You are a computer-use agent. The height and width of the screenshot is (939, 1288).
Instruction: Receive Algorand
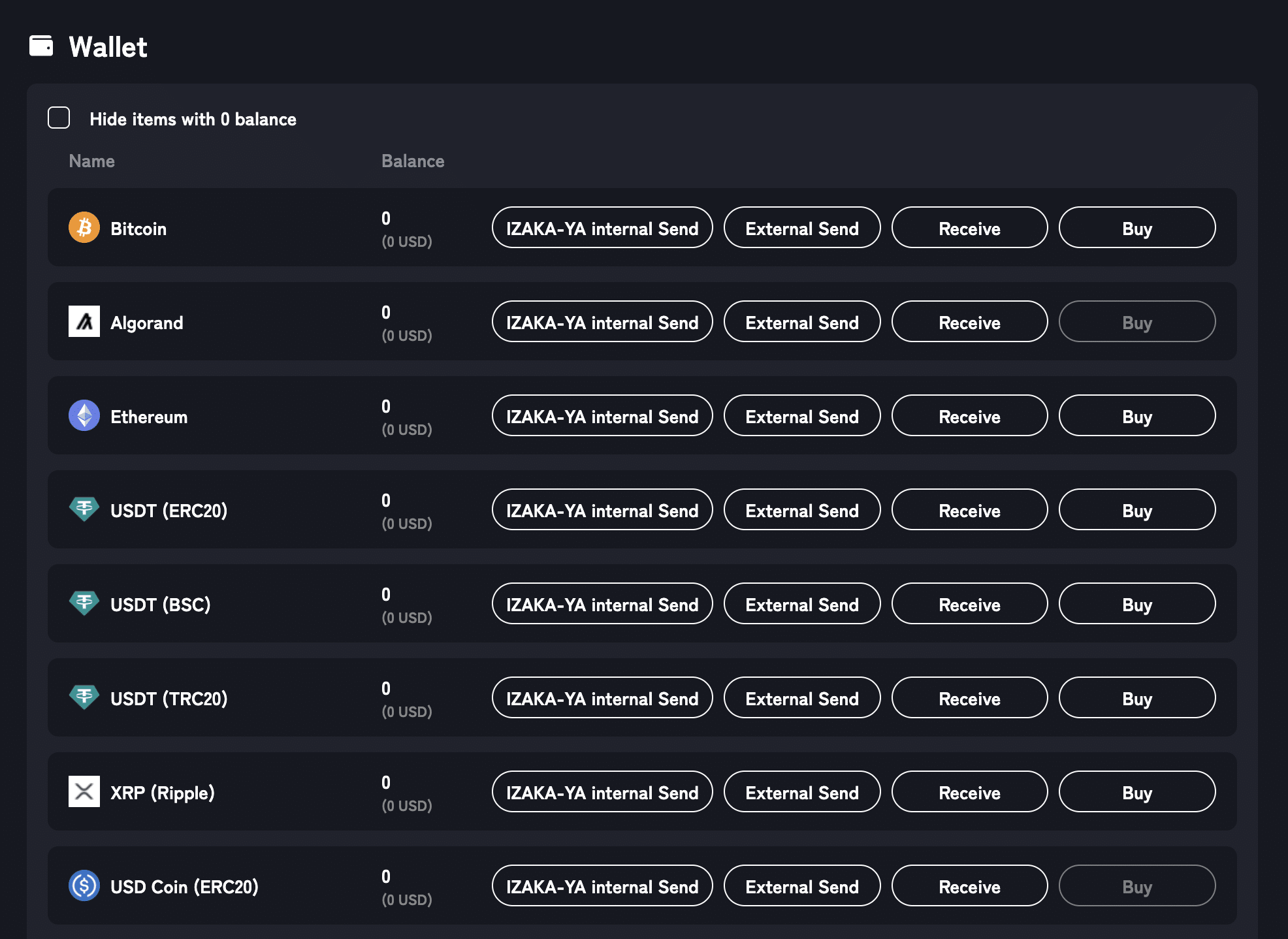pos(969,322)
